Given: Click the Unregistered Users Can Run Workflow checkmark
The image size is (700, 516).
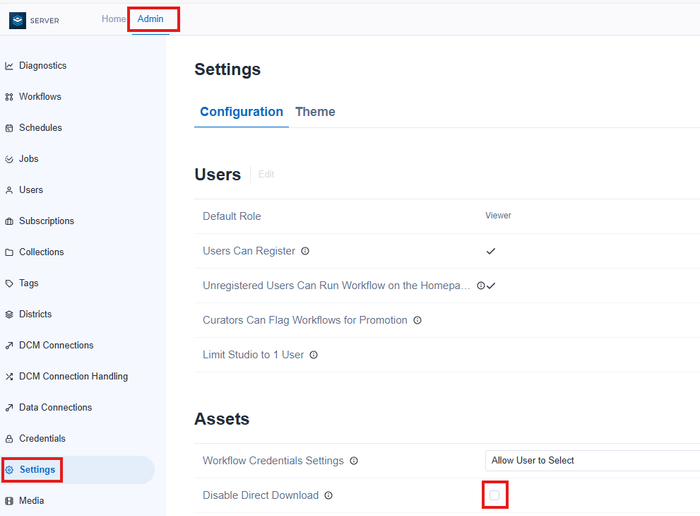Looking at the screenshot, I should [x=491, y=286].
